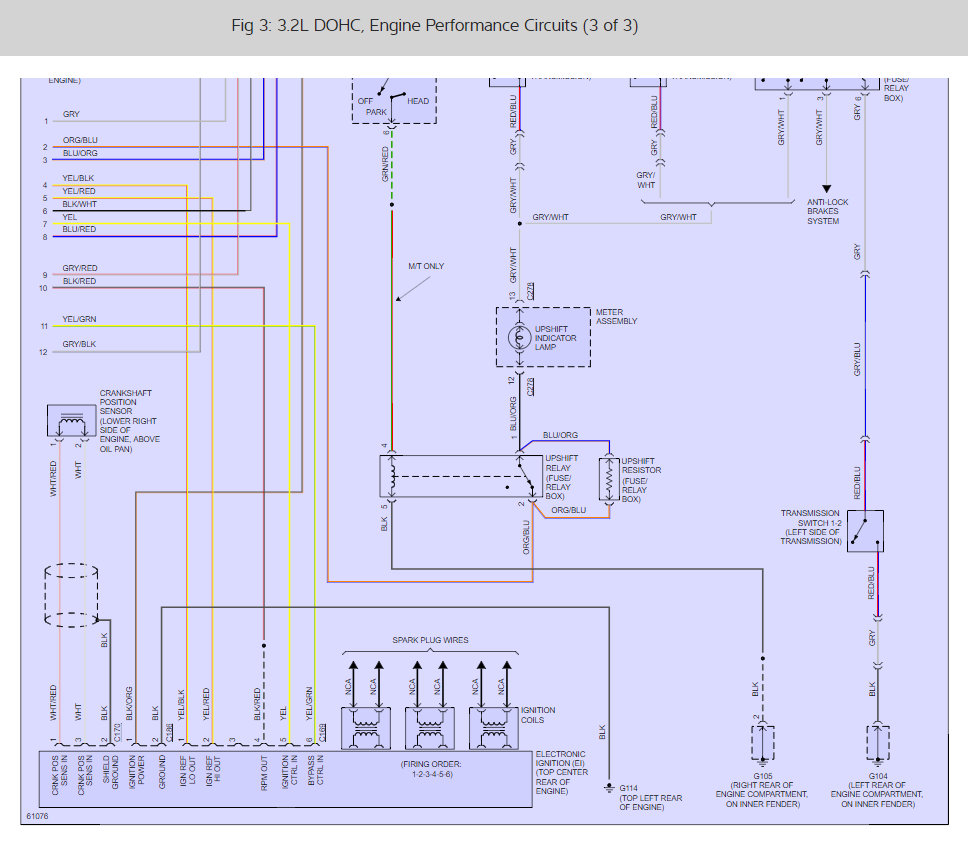Screen dimensions: 968x842
Task: Click the 'IGNITION COILS' label
Action: (x=538, y=715)
